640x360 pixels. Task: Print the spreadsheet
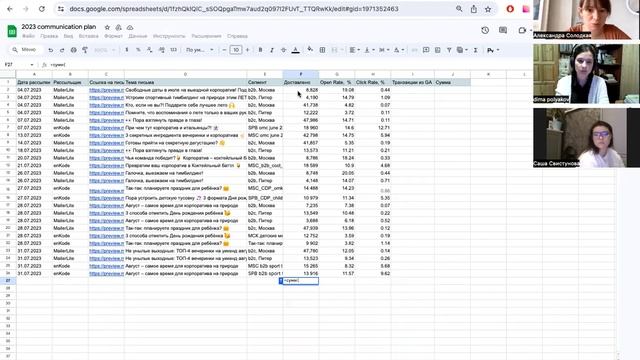pos(73,50)
